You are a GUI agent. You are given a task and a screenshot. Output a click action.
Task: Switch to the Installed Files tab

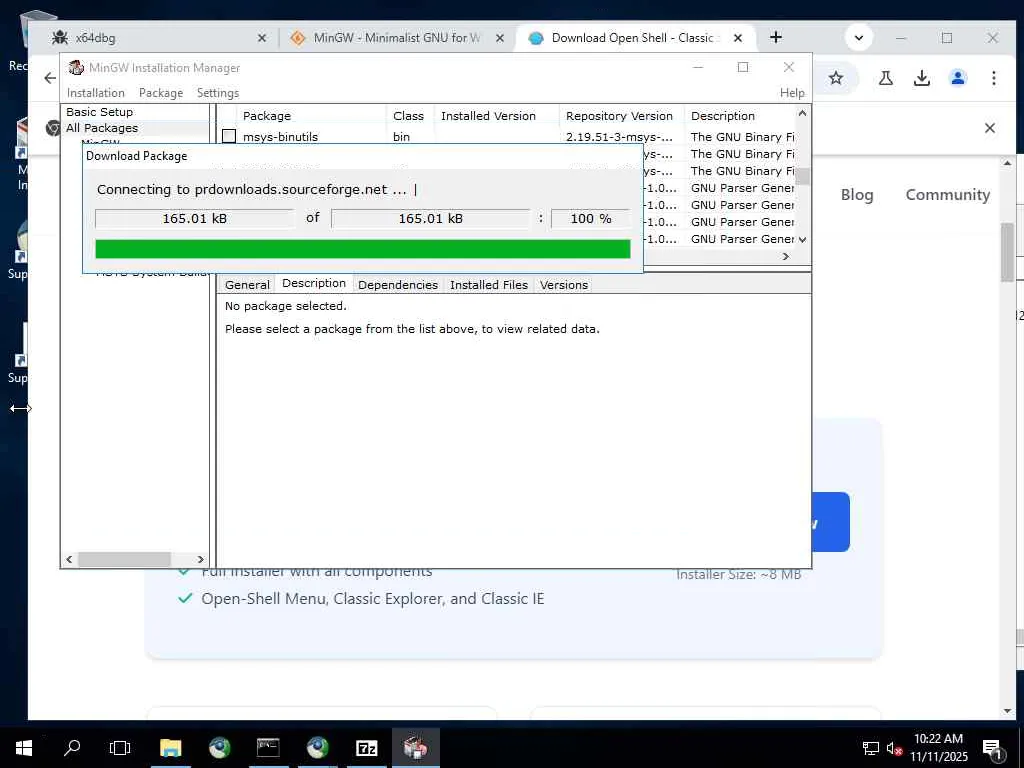pyautogui.click(x=488, y=285)
